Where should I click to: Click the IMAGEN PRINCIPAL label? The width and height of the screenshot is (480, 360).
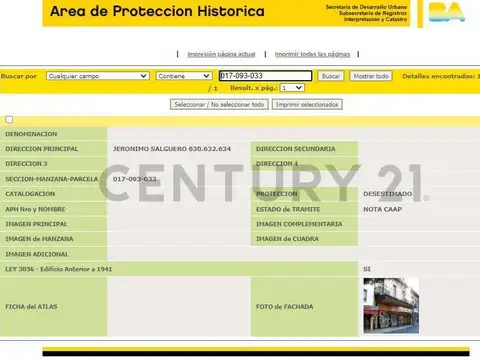36,224
